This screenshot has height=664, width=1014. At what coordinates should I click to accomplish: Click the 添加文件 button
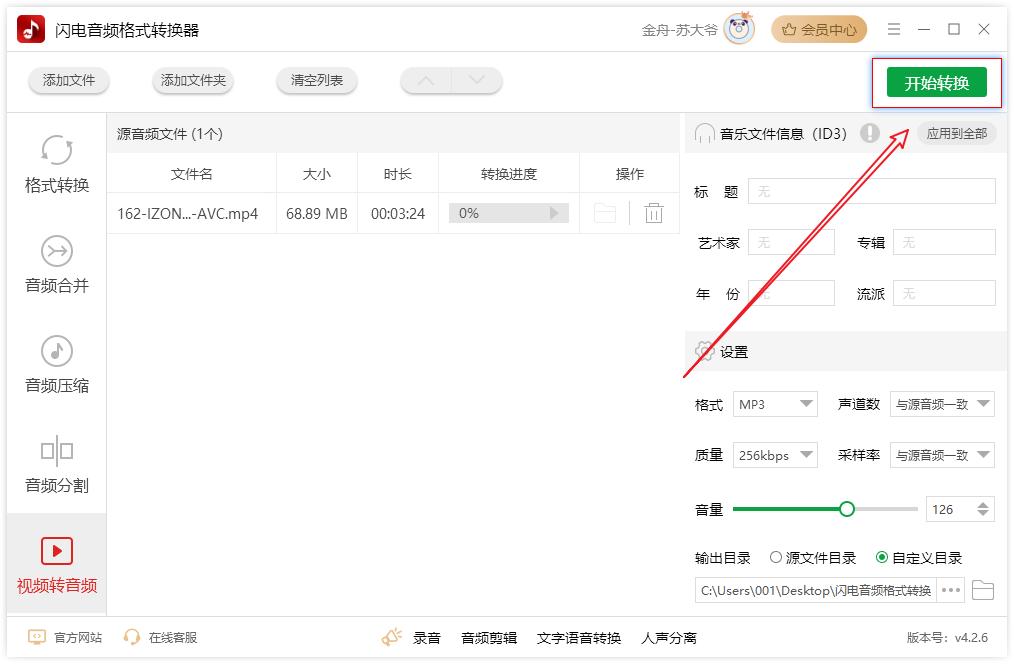(x=68, y=81)
